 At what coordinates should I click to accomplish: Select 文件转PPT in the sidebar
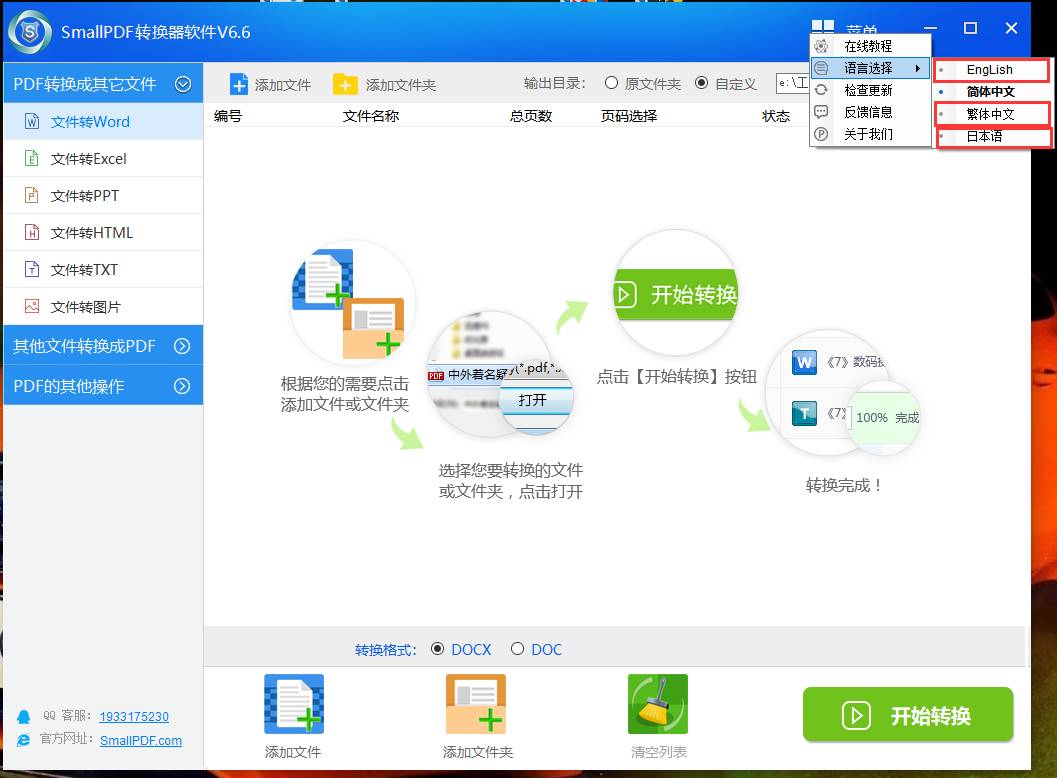(103, 196)
